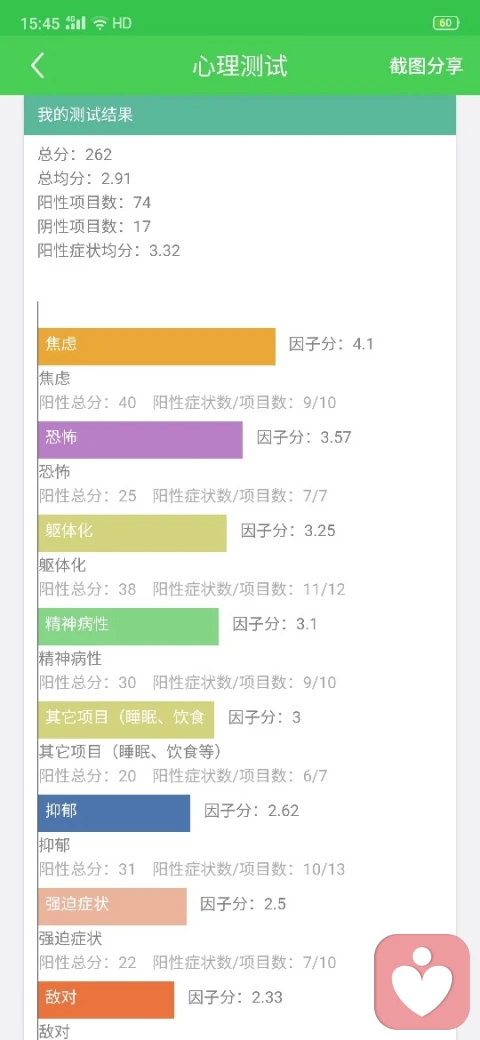
Task: Click the 心理测试 page title
Action: (240, 66)
